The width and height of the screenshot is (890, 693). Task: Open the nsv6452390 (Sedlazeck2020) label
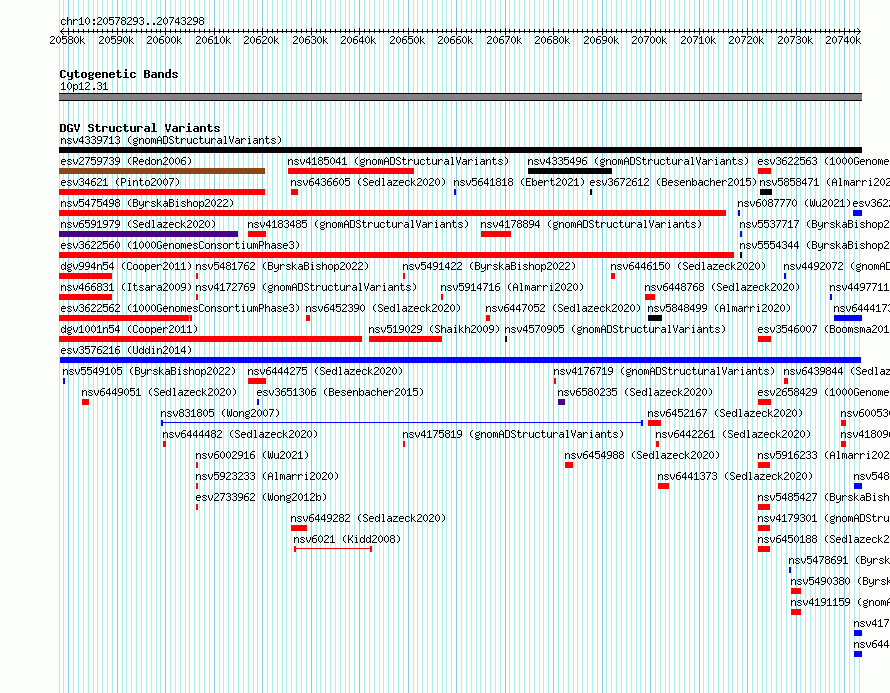[x=383, y=308]
